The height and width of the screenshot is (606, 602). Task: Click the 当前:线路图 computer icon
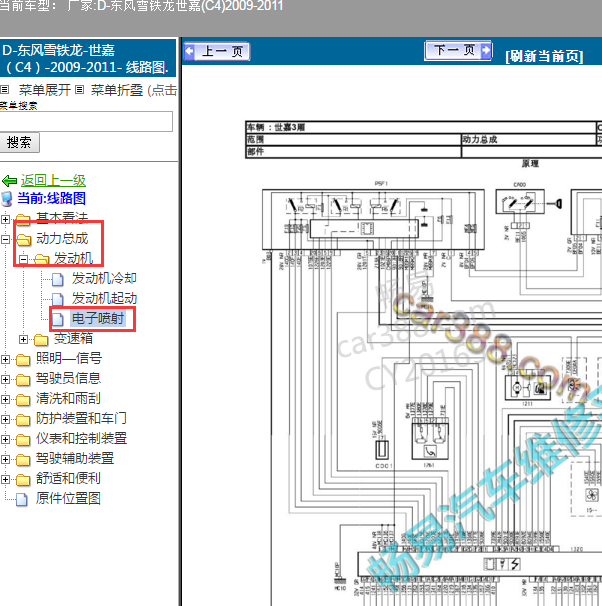tap(7, 199)
